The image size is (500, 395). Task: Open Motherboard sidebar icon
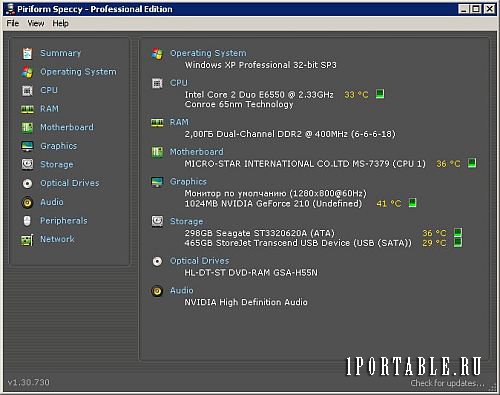[x=27, y=128]
